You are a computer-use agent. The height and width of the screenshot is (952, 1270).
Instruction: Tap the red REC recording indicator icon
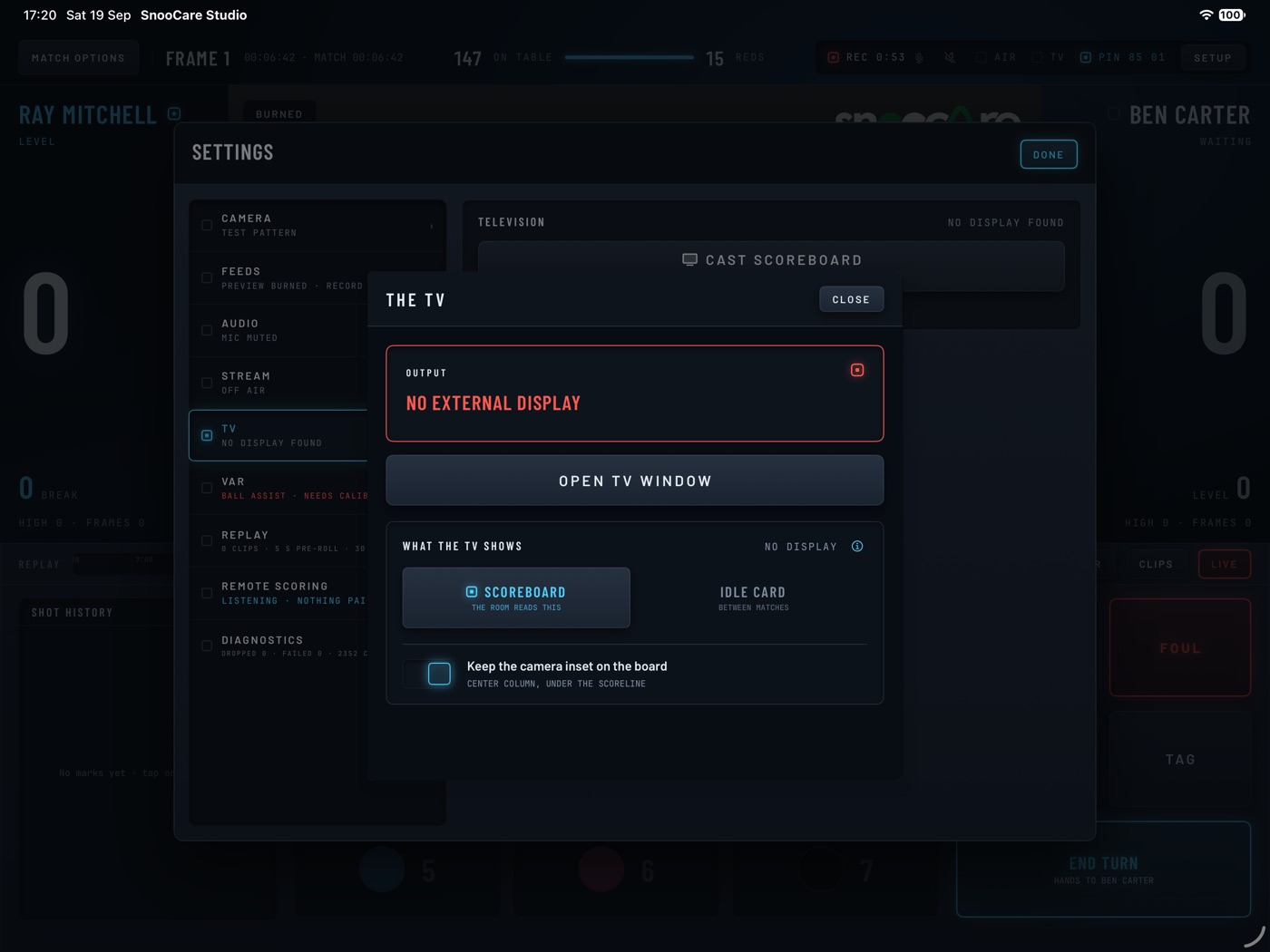(833, 57)
